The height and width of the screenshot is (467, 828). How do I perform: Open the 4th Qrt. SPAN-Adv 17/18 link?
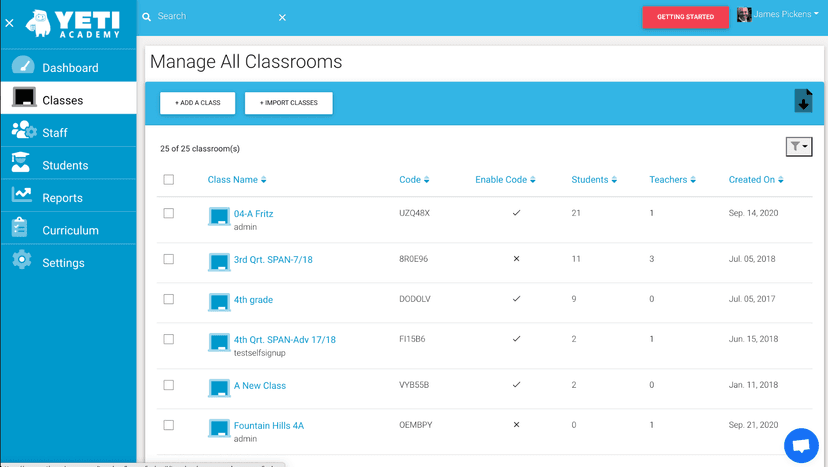[x=285, y=340]
